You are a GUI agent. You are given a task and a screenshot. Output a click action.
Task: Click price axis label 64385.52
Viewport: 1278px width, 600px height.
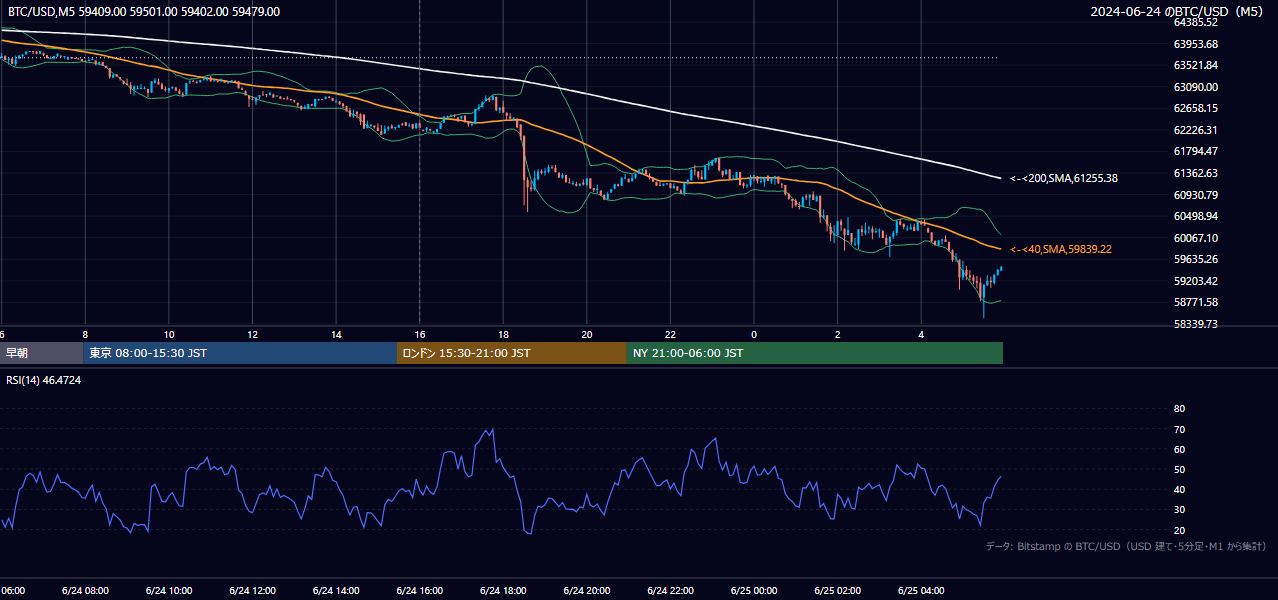(x=1196, y=22)
